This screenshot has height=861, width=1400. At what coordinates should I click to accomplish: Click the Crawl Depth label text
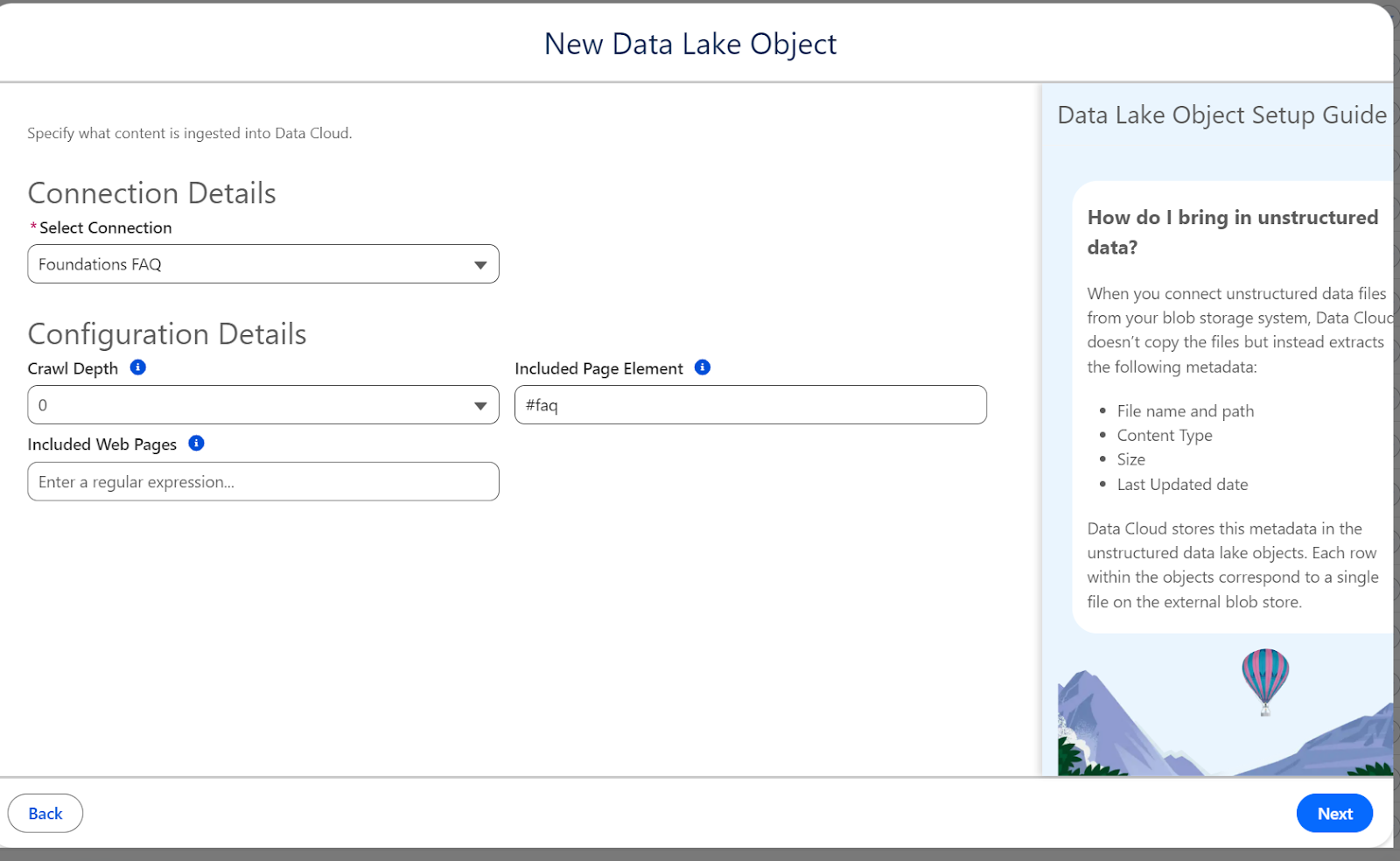73,369
